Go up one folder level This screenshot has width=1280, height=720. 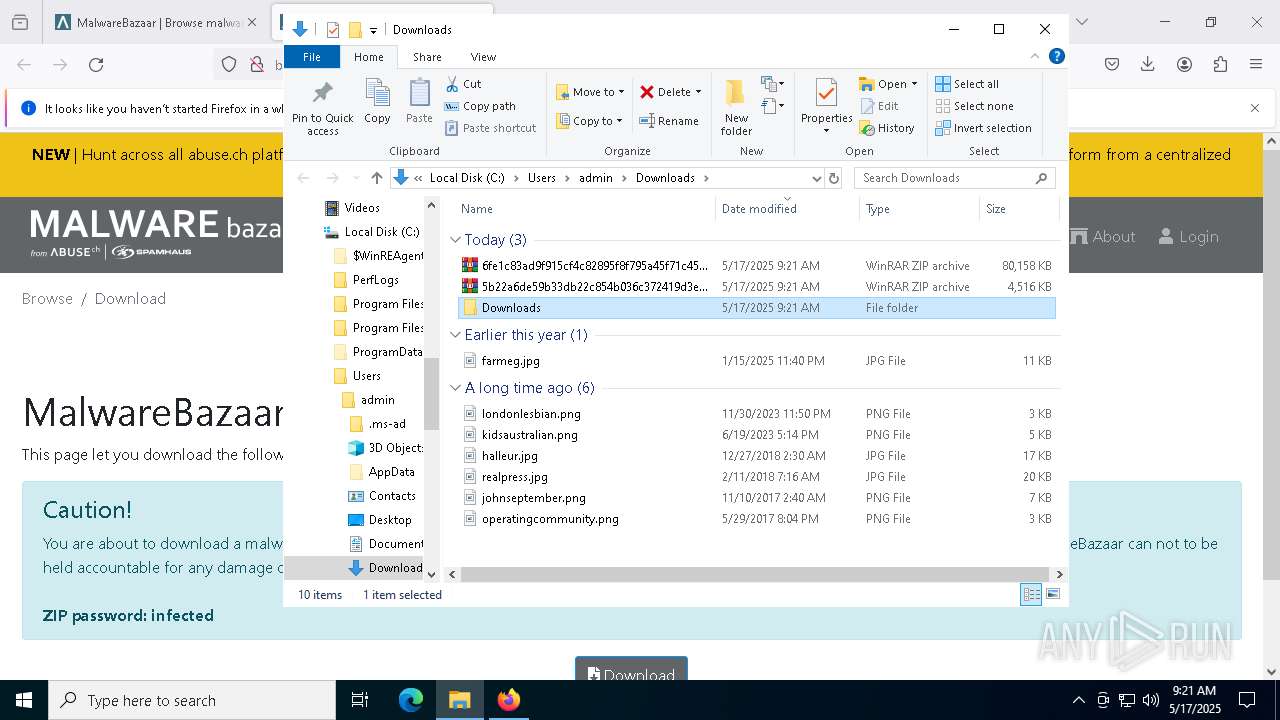coord(377,178)
